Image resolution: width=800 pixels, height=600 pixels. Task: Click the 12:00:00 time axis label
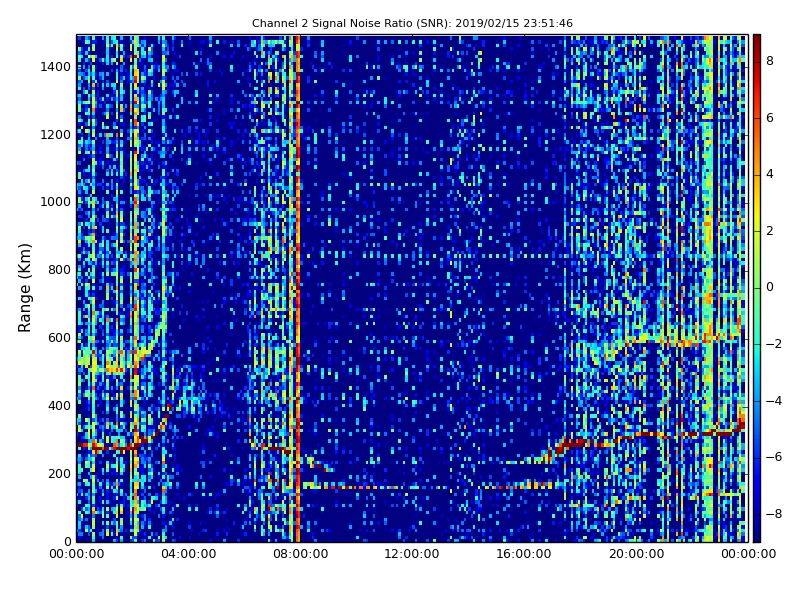pyautogui.click(x=412, y=554)
